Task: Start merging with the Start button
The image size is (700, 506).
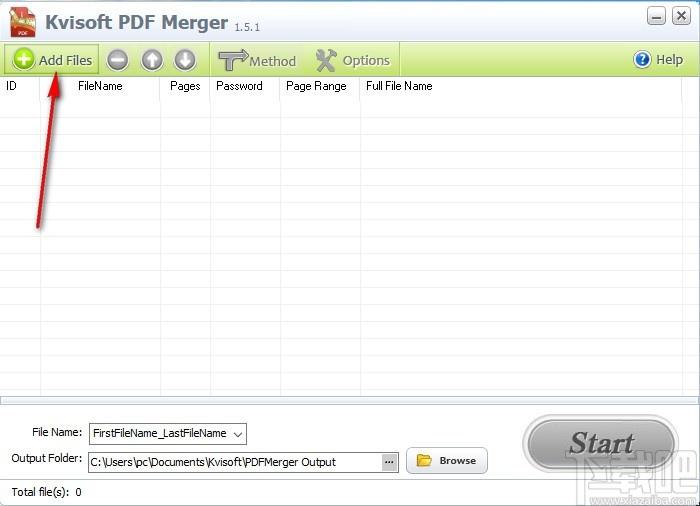Action: point(600,443)
